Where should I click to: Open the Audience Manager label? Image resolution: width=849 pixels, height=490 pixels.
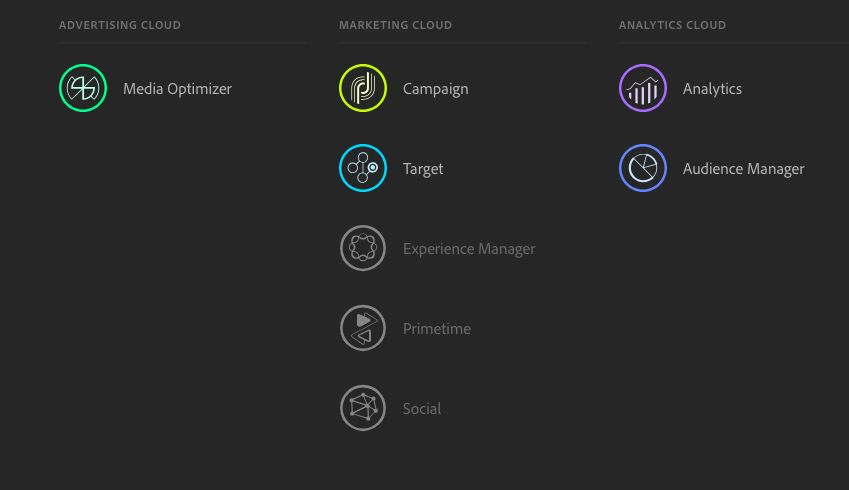[743, 169]
